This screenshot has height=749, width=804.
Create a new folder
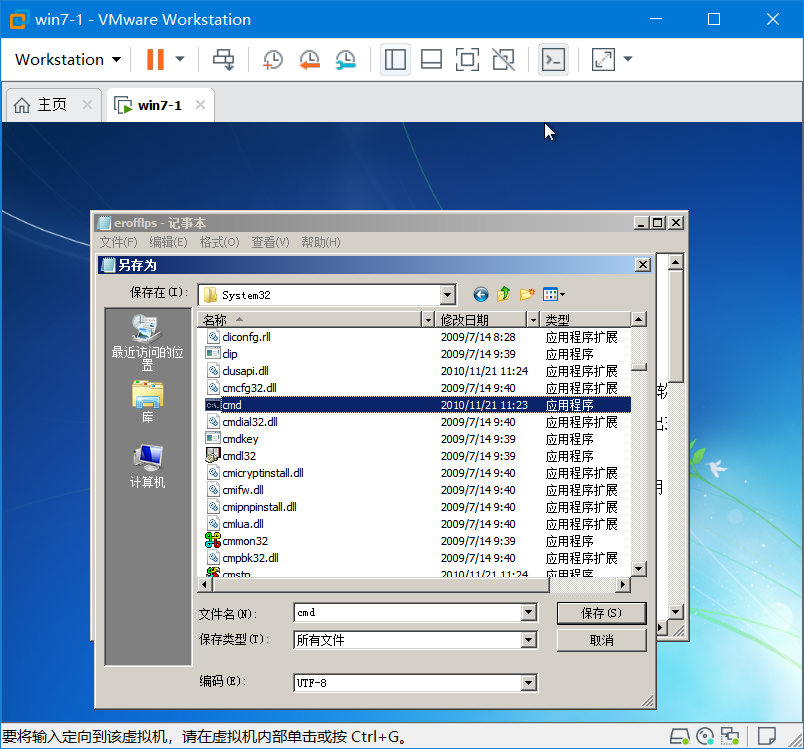click(527, 294)
